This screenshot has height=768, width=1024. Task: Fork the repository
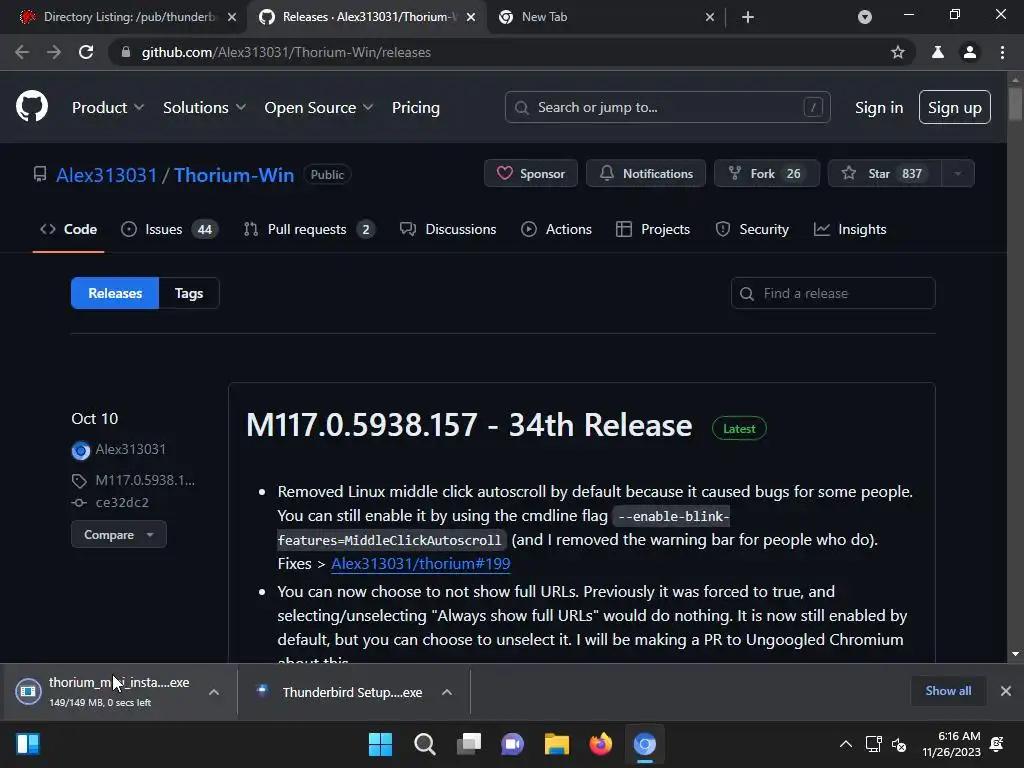coord(766,173)
